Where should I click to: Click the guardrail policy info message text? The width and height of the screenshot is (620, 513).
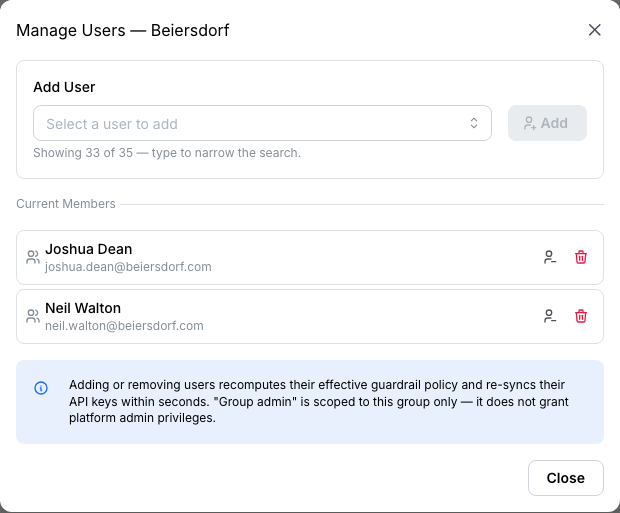[x=318, y=401]
